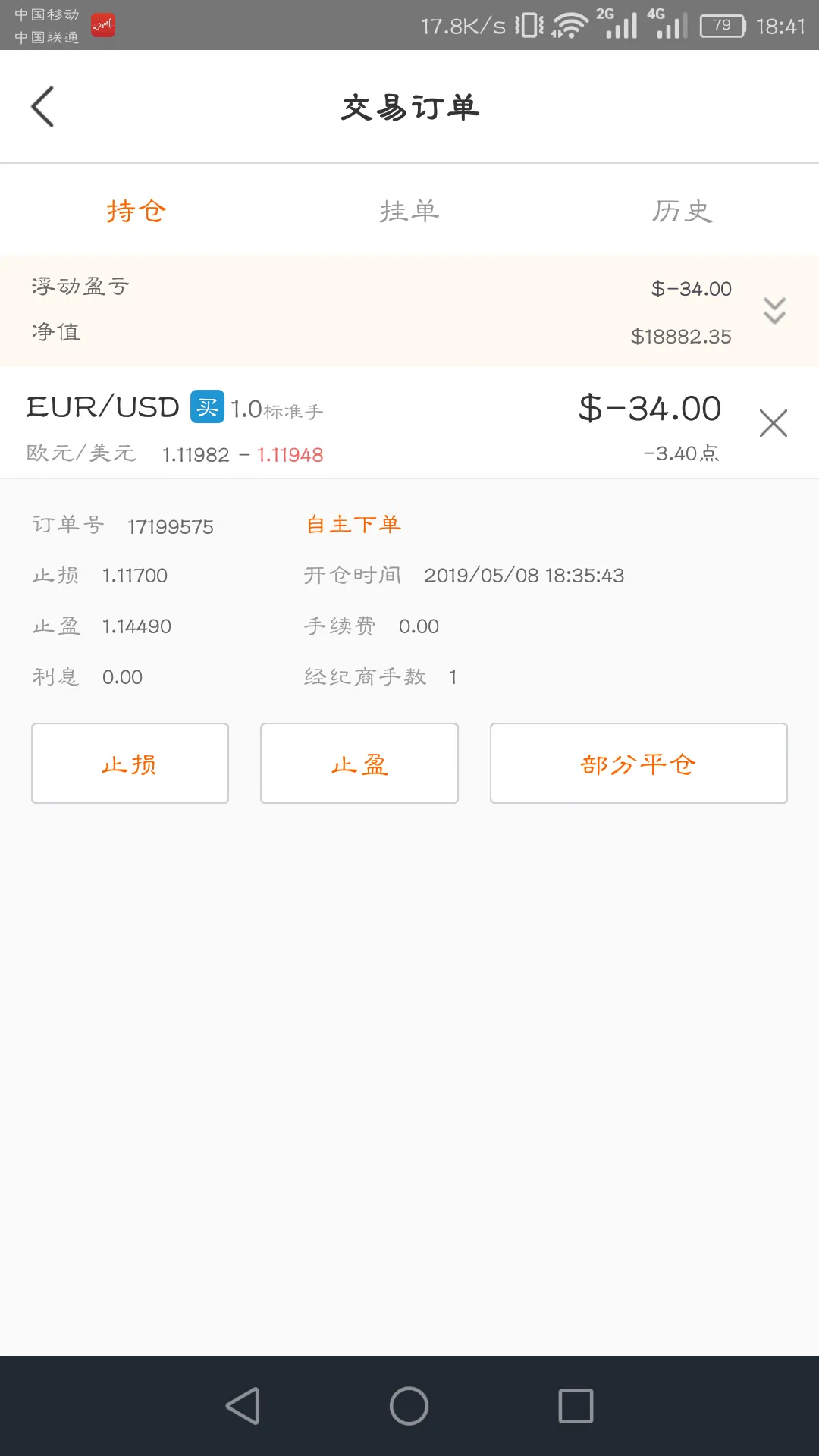The image size is (819, 1456).
Task: Open the 止盈 take profit button
Action: pyautogui.click(x=359, y=763)
